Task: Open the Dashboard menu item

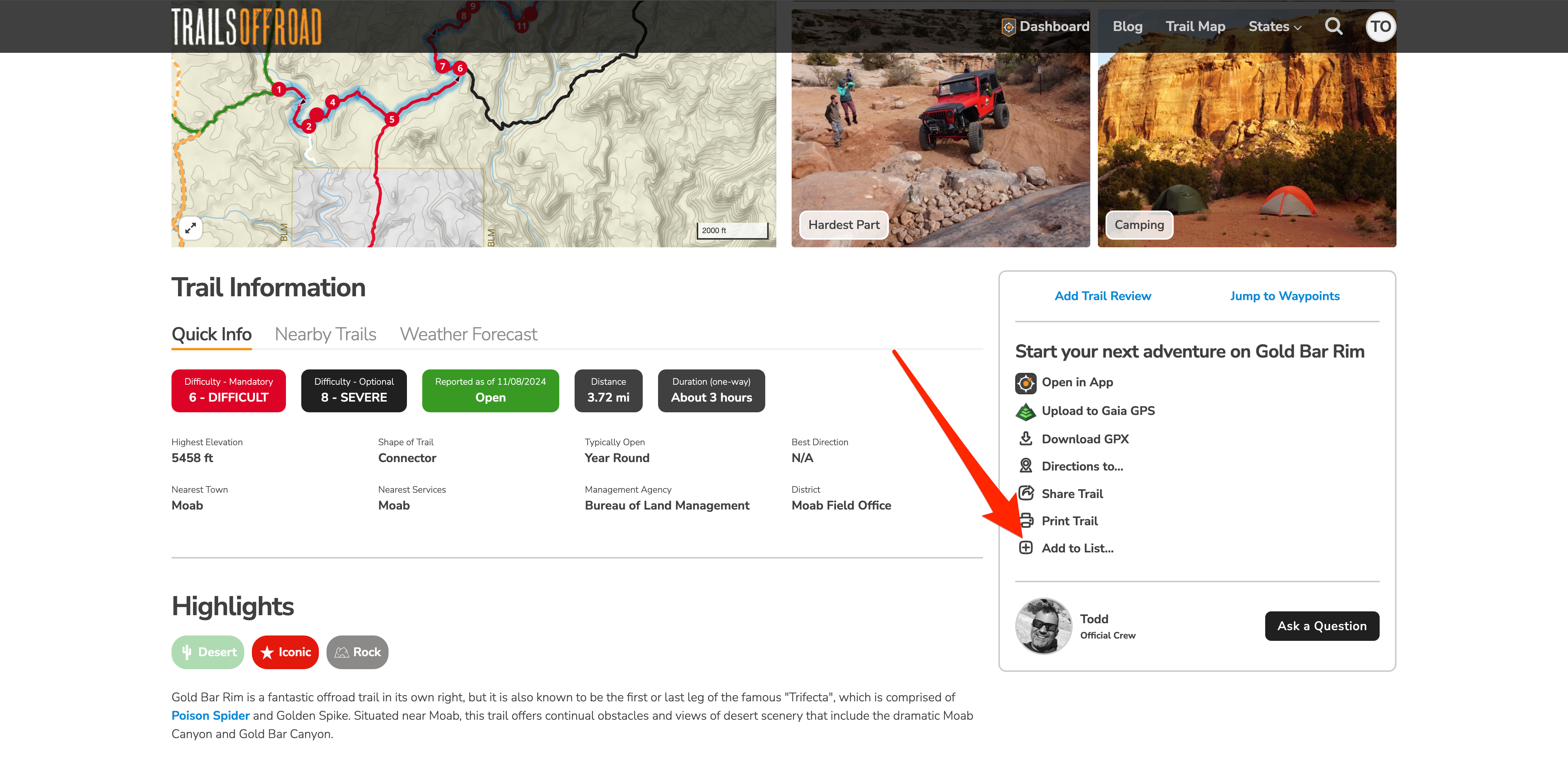Action: pos(1046,27)
